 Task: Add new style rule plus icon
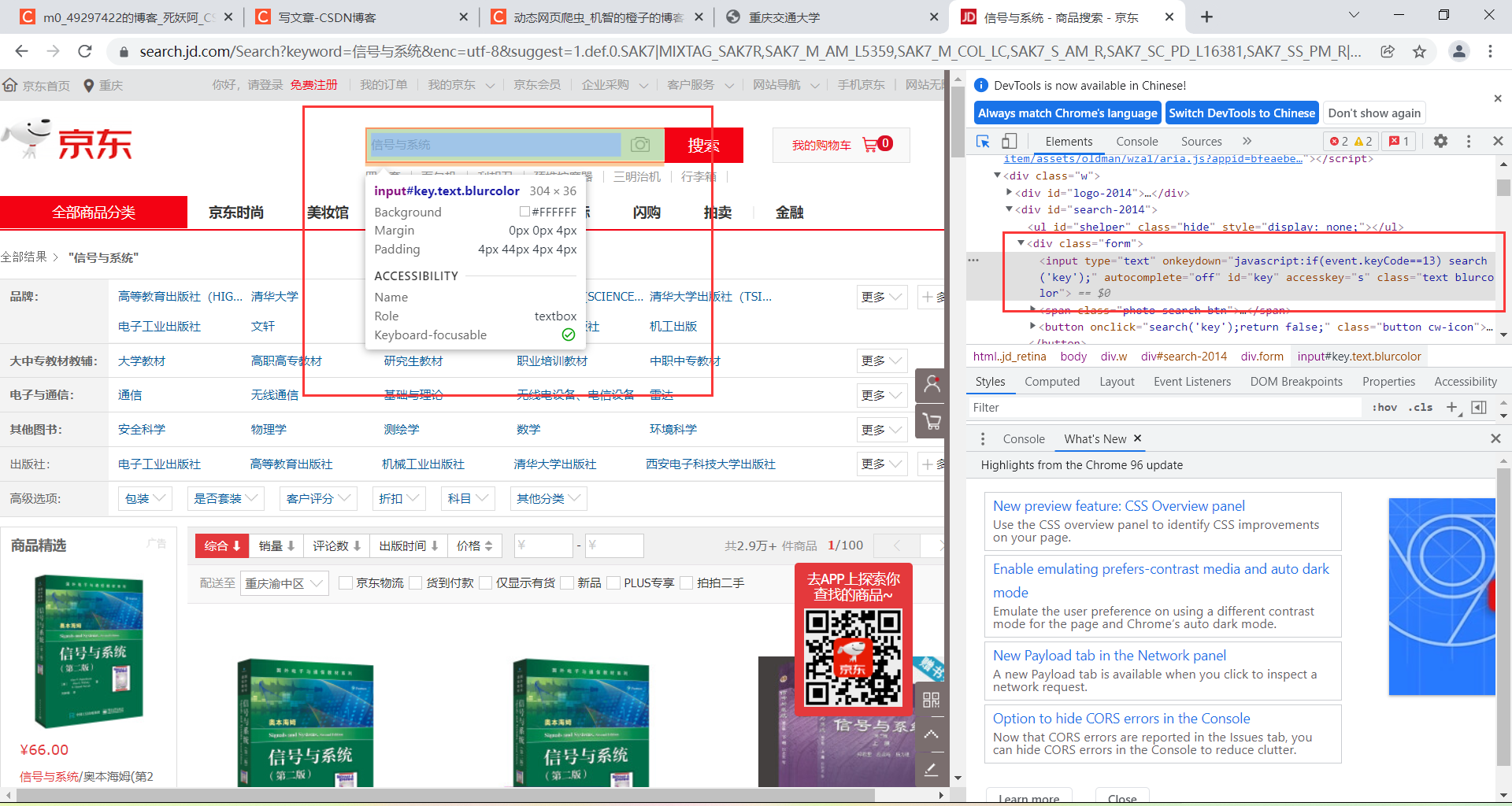[x=1453, y=407]
